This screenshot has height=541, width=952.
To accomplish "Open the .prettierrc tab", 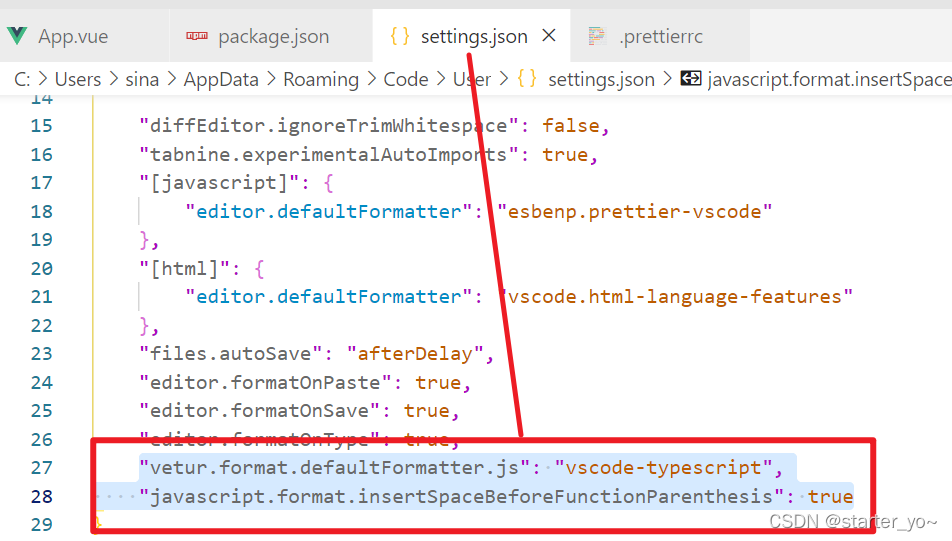I will pos(660,36).
